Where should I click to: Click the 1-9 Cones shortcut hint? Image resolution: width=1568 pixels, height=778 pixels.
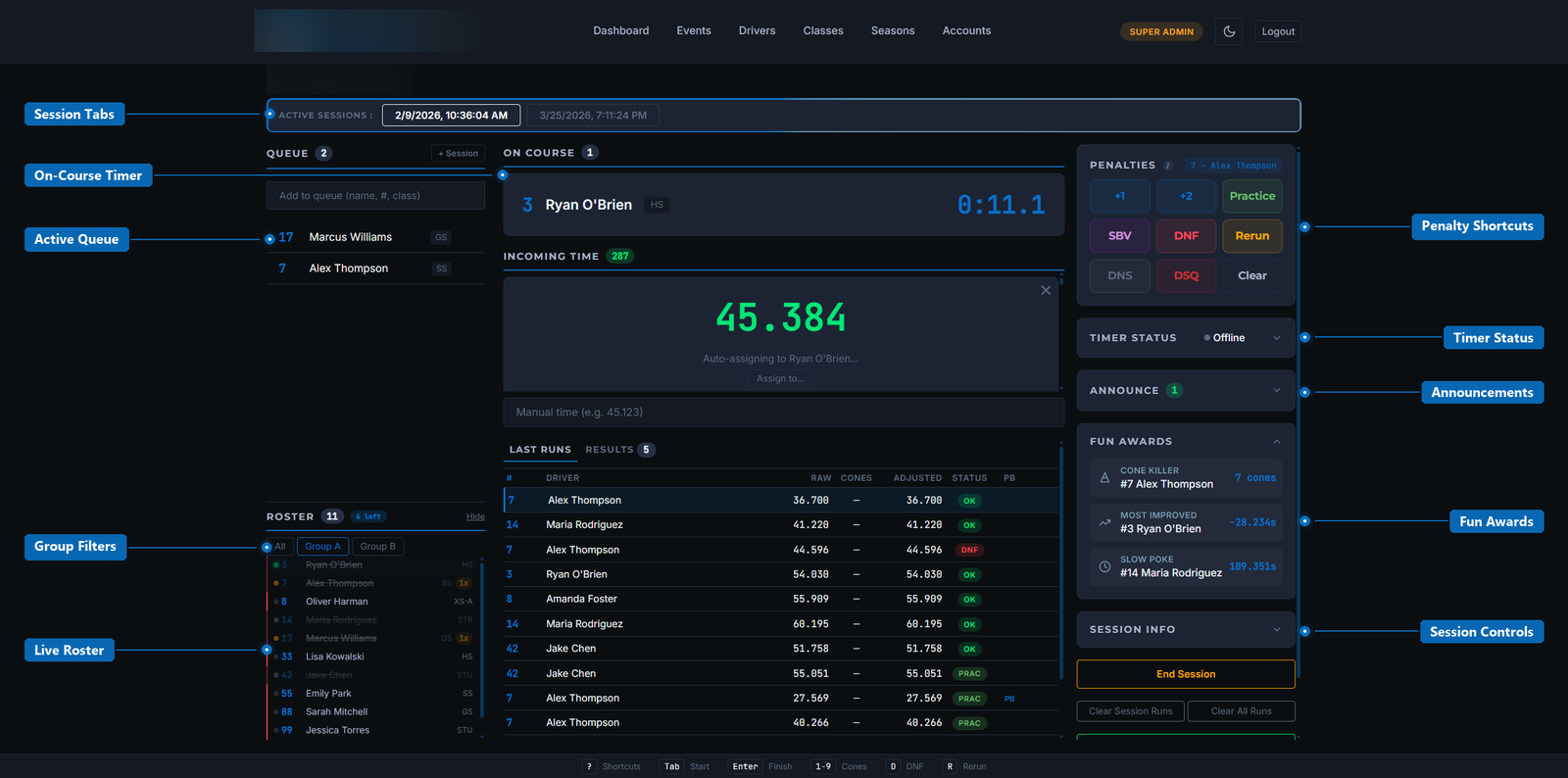click(x=840, y=766)
